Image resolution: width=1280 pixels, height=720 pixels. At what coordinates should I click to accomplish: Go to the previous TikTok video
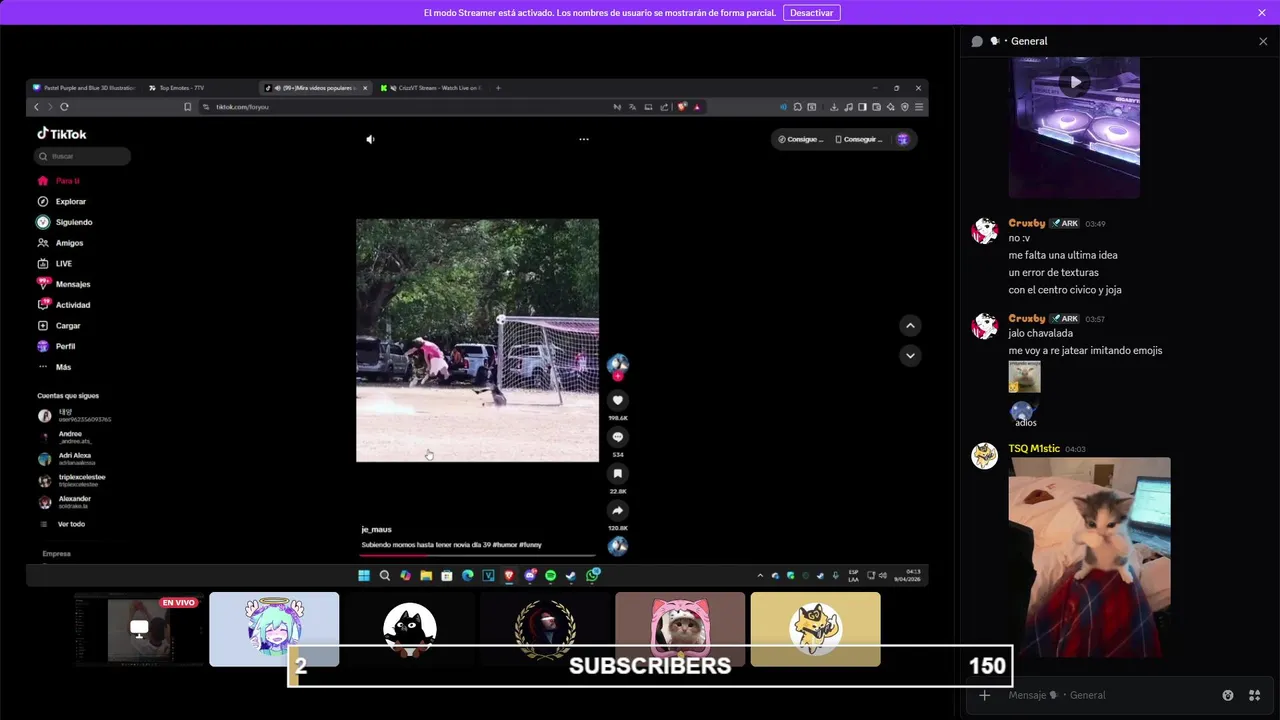coord(910,325)
